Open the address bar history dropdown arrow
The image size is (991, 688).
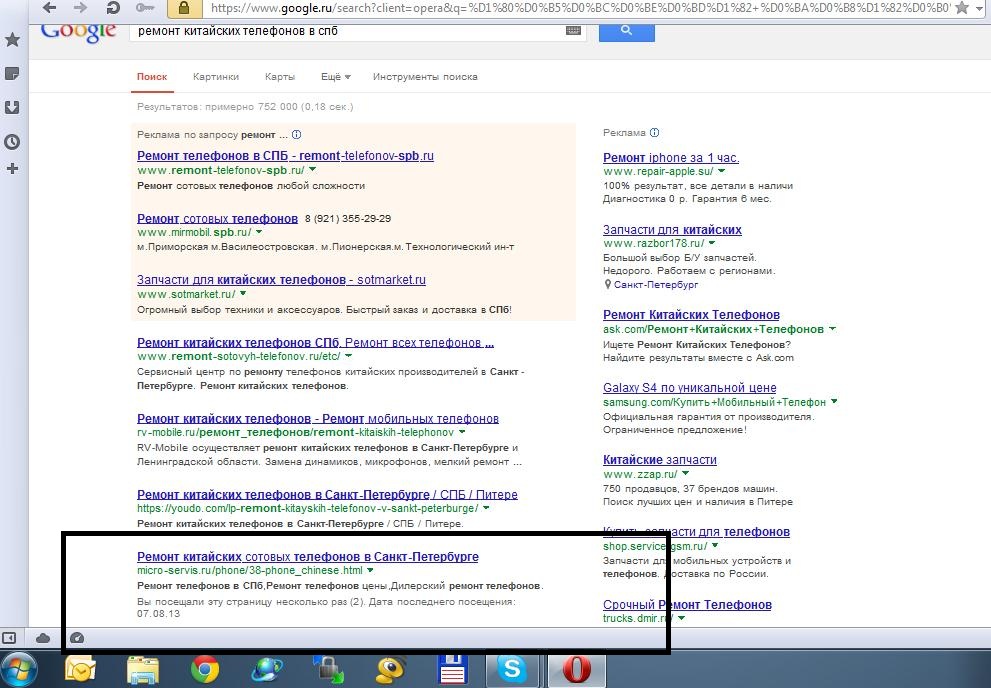click(x=981, y=8)
